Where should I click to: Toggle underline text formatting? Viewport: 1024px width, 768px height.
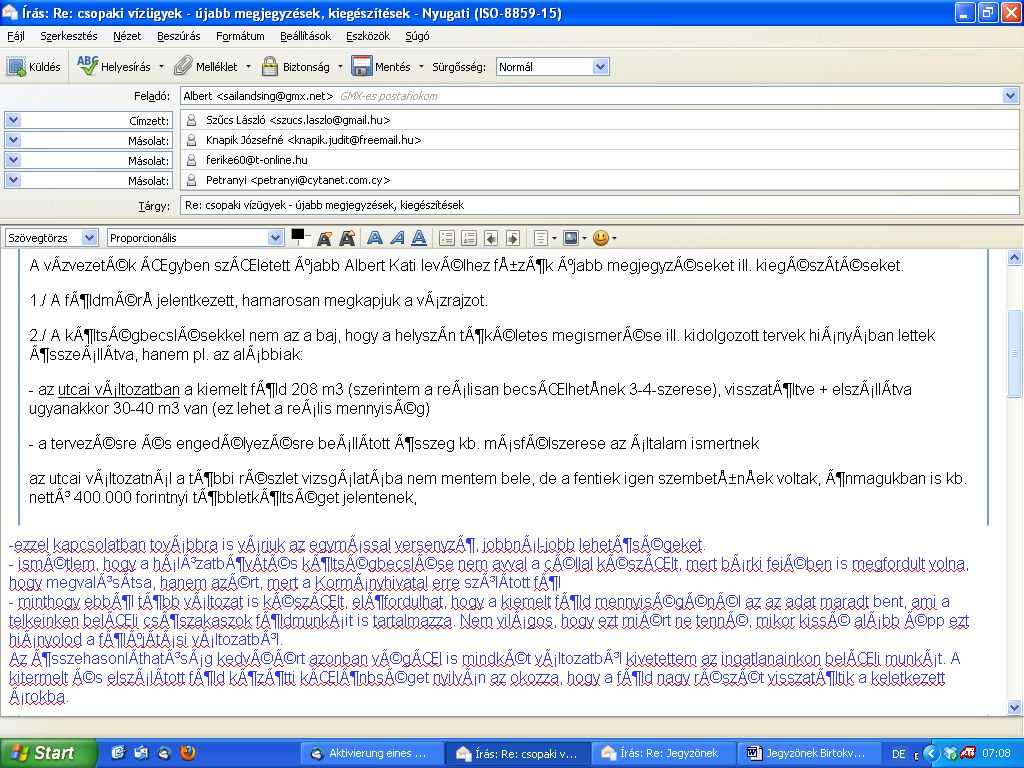(x=419, y=238)
